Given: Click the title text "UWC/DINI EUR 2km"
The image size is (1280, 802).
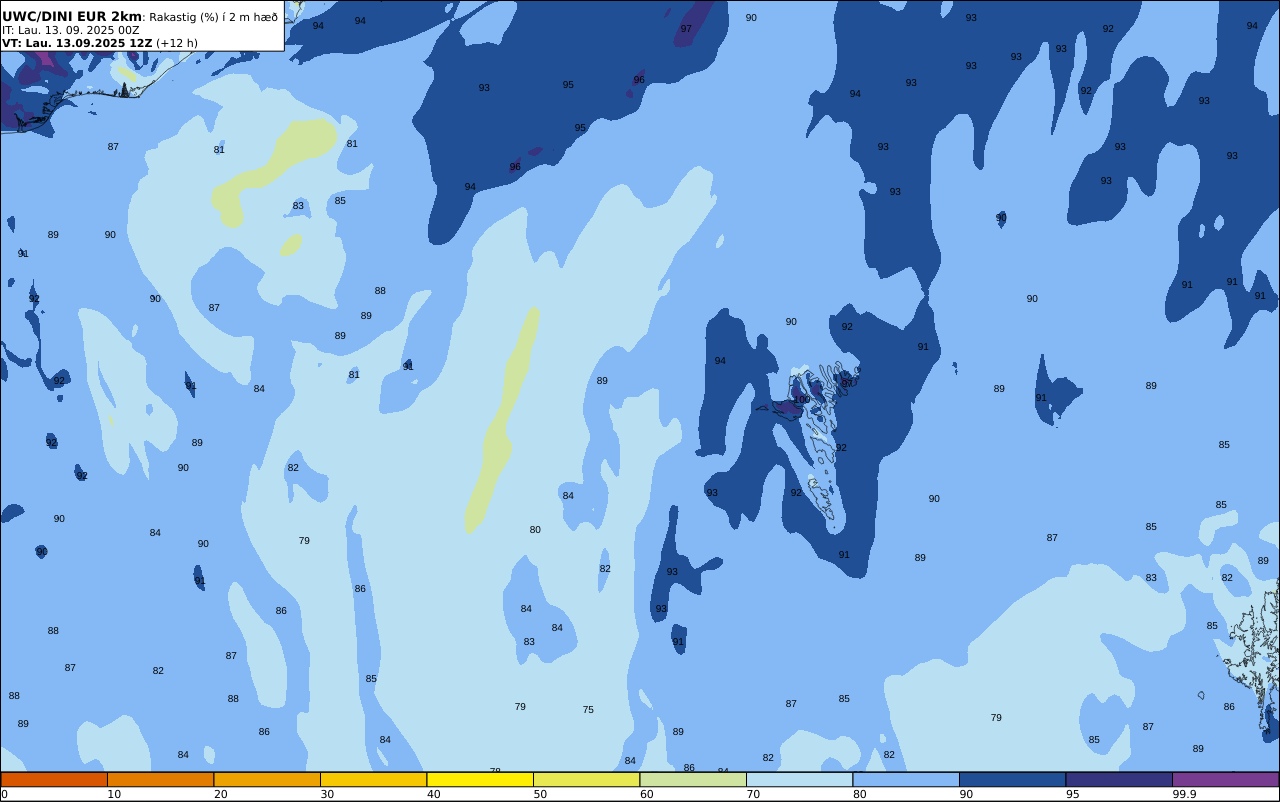Looking at the screenshot, I should (72, 17).
